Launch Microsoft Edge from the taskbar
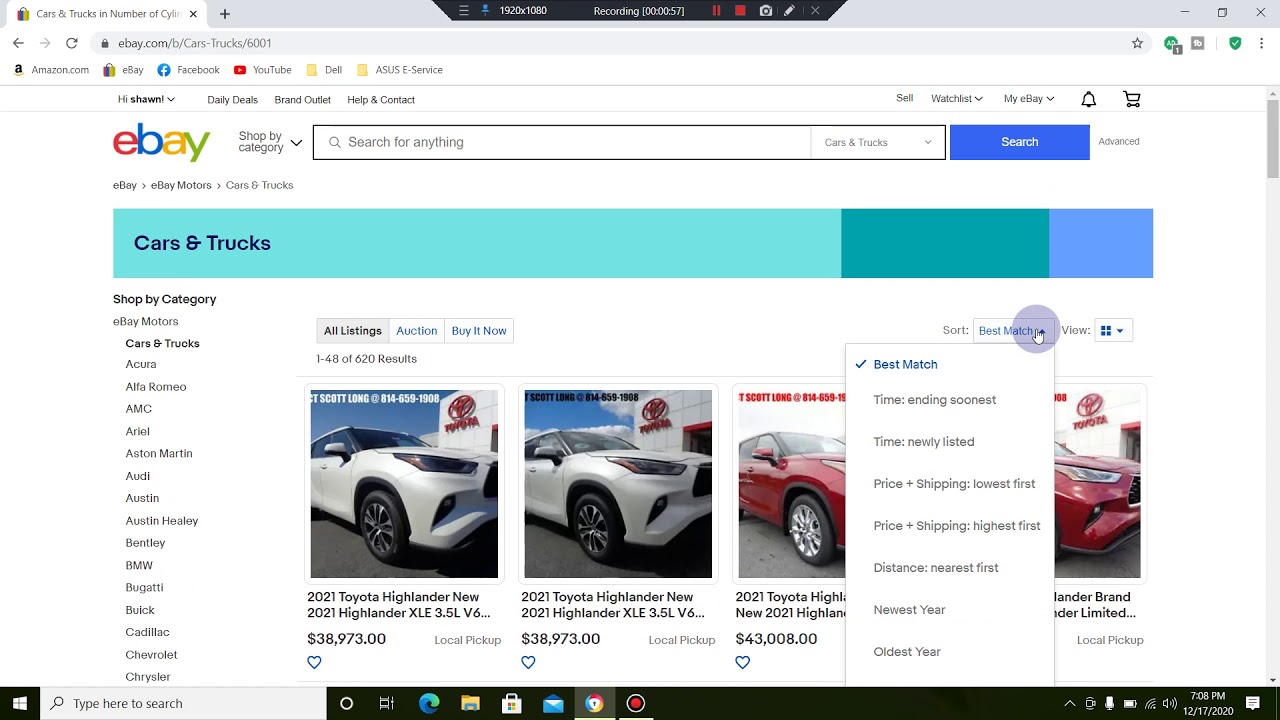Screen dimensions: 1280x720 tap(429, 703)
